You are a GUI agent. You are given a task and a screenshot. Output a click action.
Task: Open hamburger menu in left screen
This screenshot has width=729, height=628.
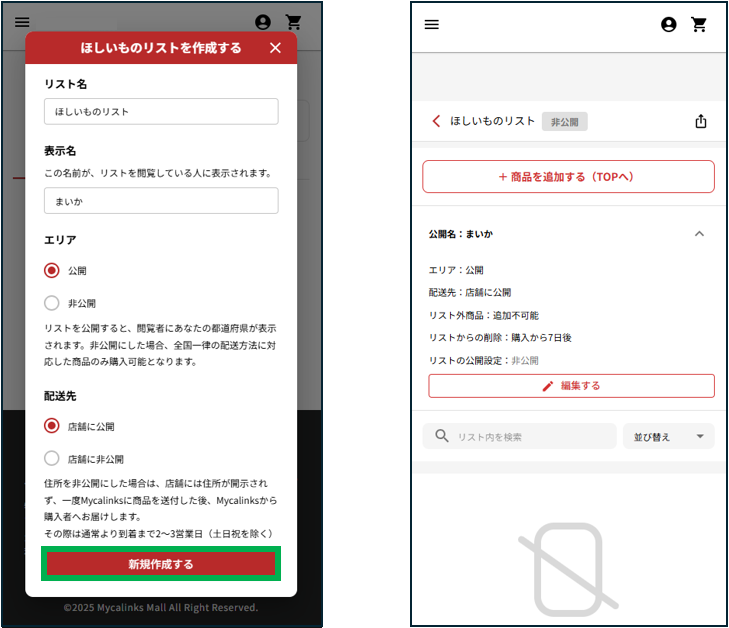click(x=22, y=22)
